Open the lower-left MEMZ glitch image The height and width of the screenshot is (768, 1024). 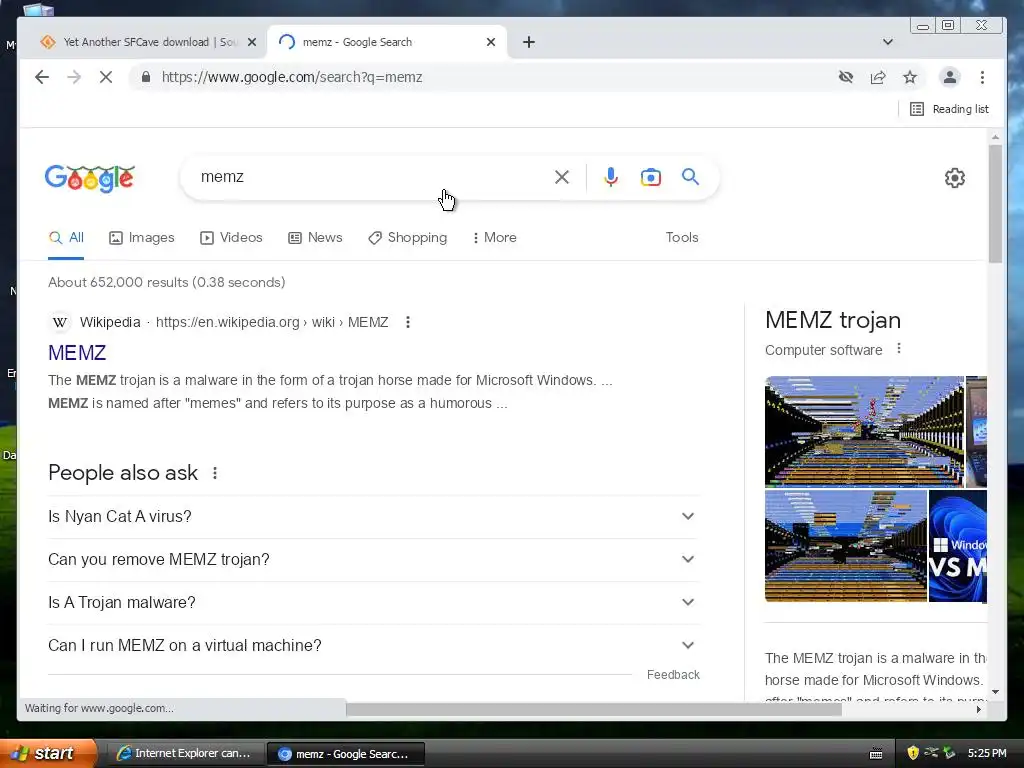pyautogui.click(x=846, y=546)
